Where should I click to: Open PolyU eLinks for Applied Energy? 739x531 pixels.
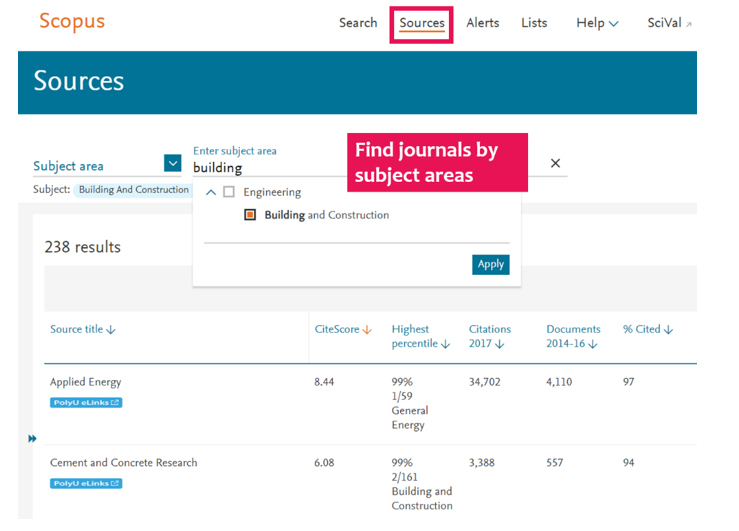[86, 402]
